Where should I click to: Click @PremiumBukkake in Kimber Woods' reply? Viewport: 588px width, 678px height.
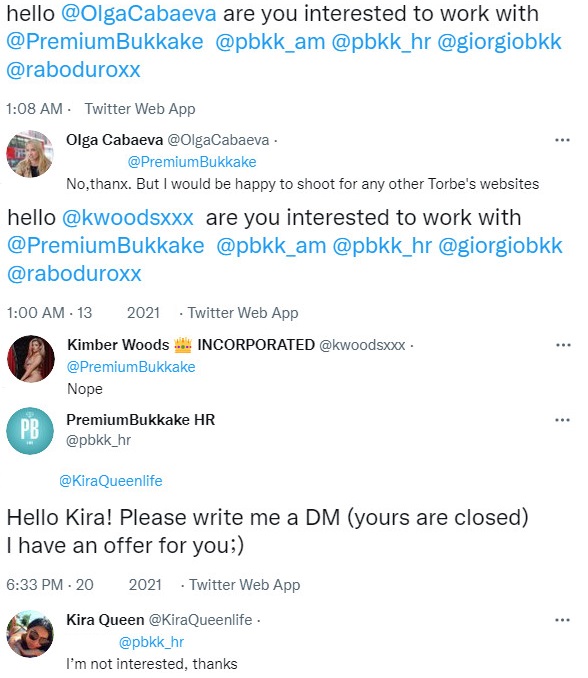click(x=131, y=367)
